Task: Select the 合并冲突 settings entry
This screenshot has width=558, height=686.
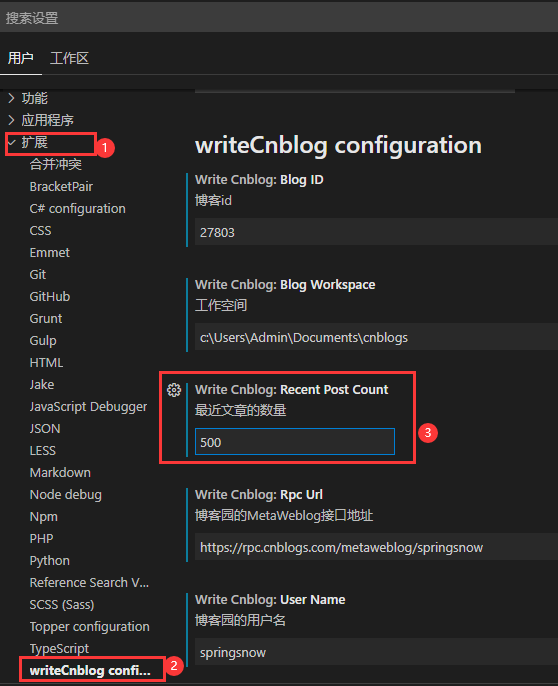Action: pos(56,164)
